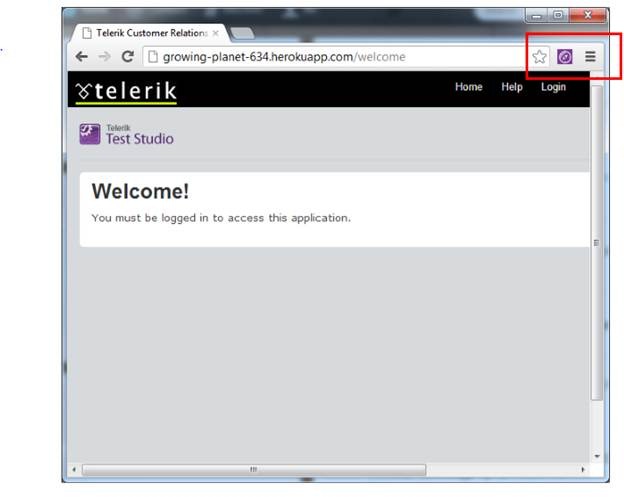This screenshot has width=624, height=497.
Task: Open the Help link in the navigation
Action: tap(512, 87)
